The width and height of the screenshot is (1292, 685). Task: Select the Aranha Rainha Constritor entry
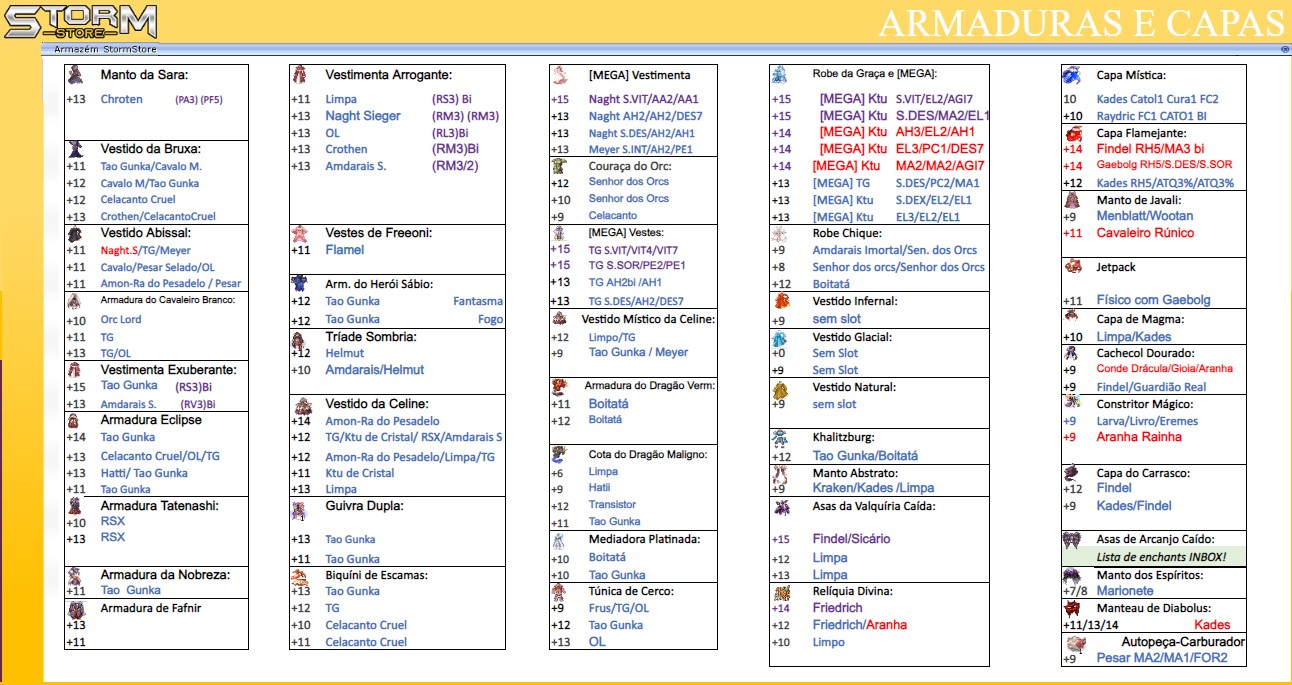pyautogui.click(x=1139, y=437)
